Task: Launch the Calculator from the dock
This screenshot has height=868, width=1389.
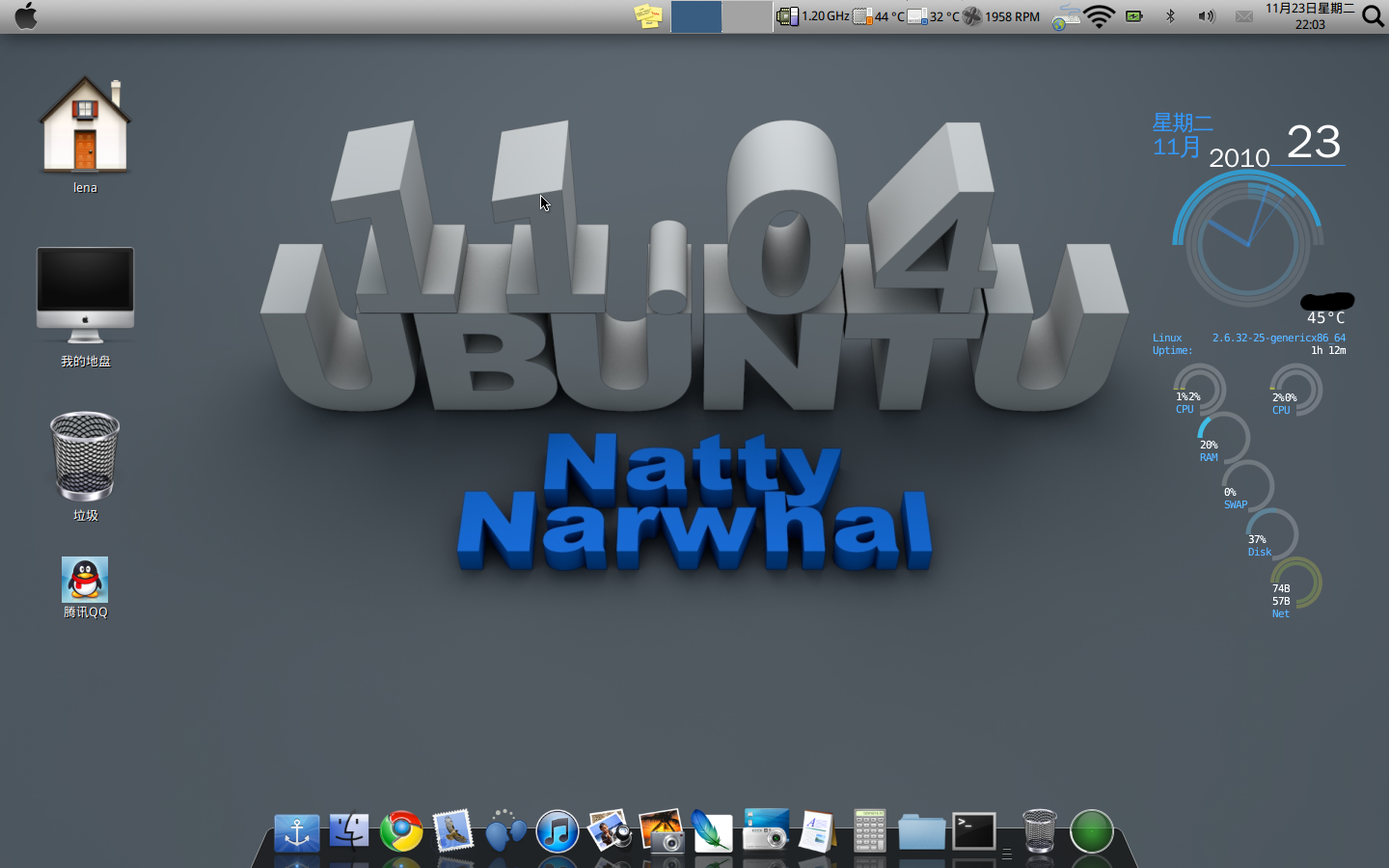Action: point(870,830)
